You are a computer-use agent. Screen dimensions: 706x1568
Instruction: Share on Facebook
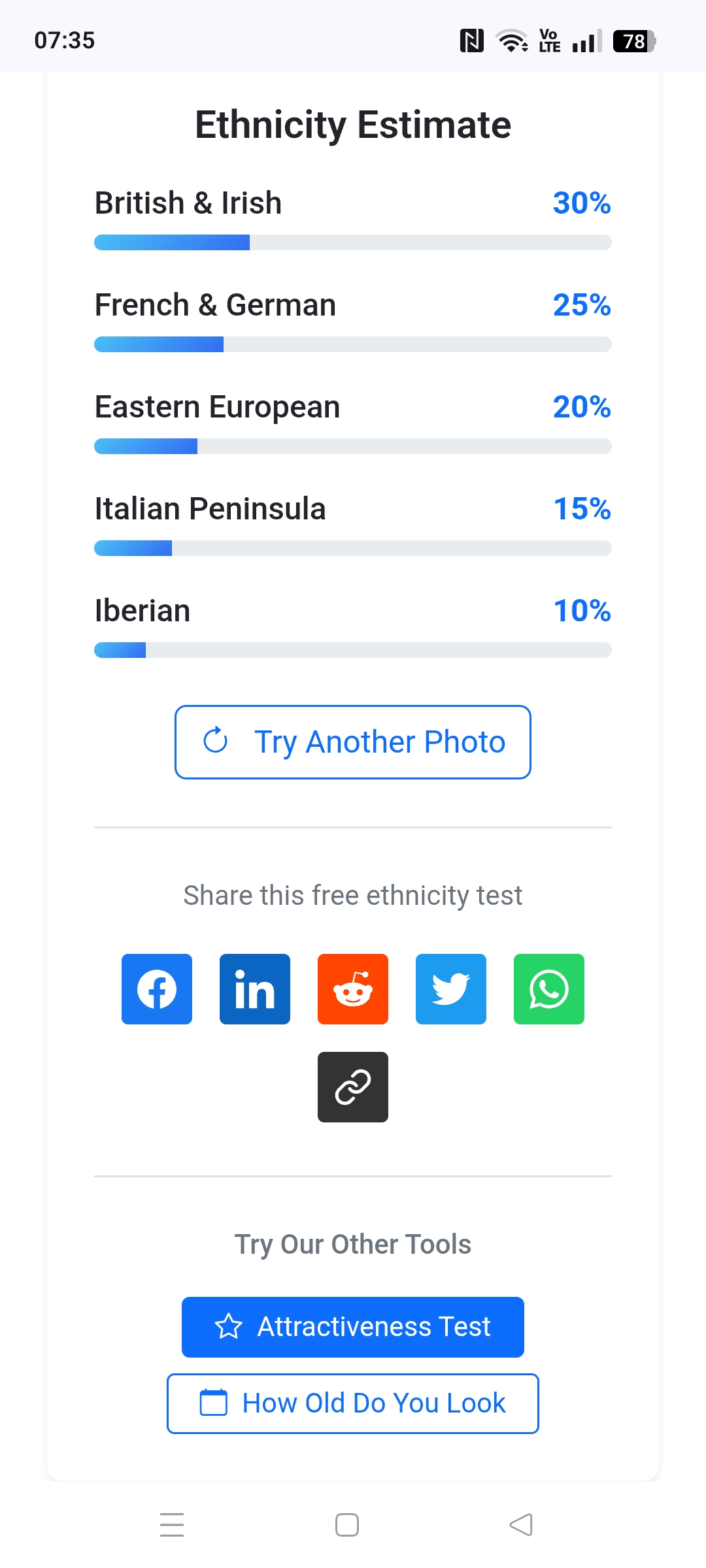click(157, 989)
